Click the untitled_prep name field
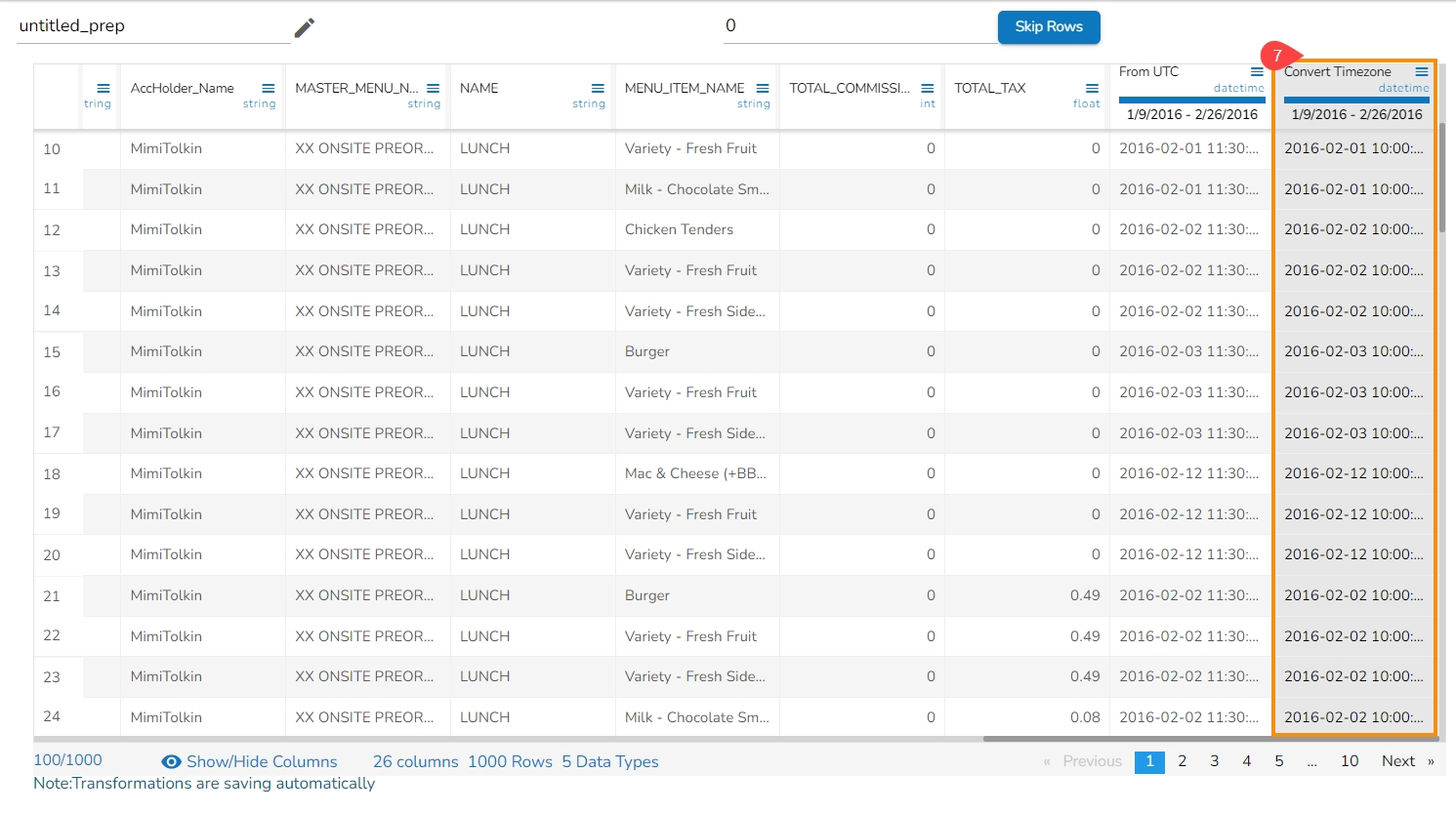1456x813 pixels. (x=153, y=26)
